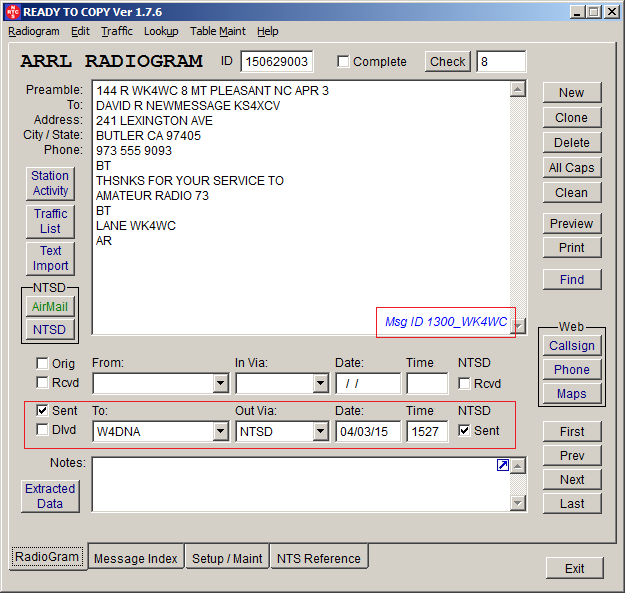This screenshot has height=593, width=625.
Task: Click the Ready To Copy app icon in title bar
Action: click(x=13, y=12)
